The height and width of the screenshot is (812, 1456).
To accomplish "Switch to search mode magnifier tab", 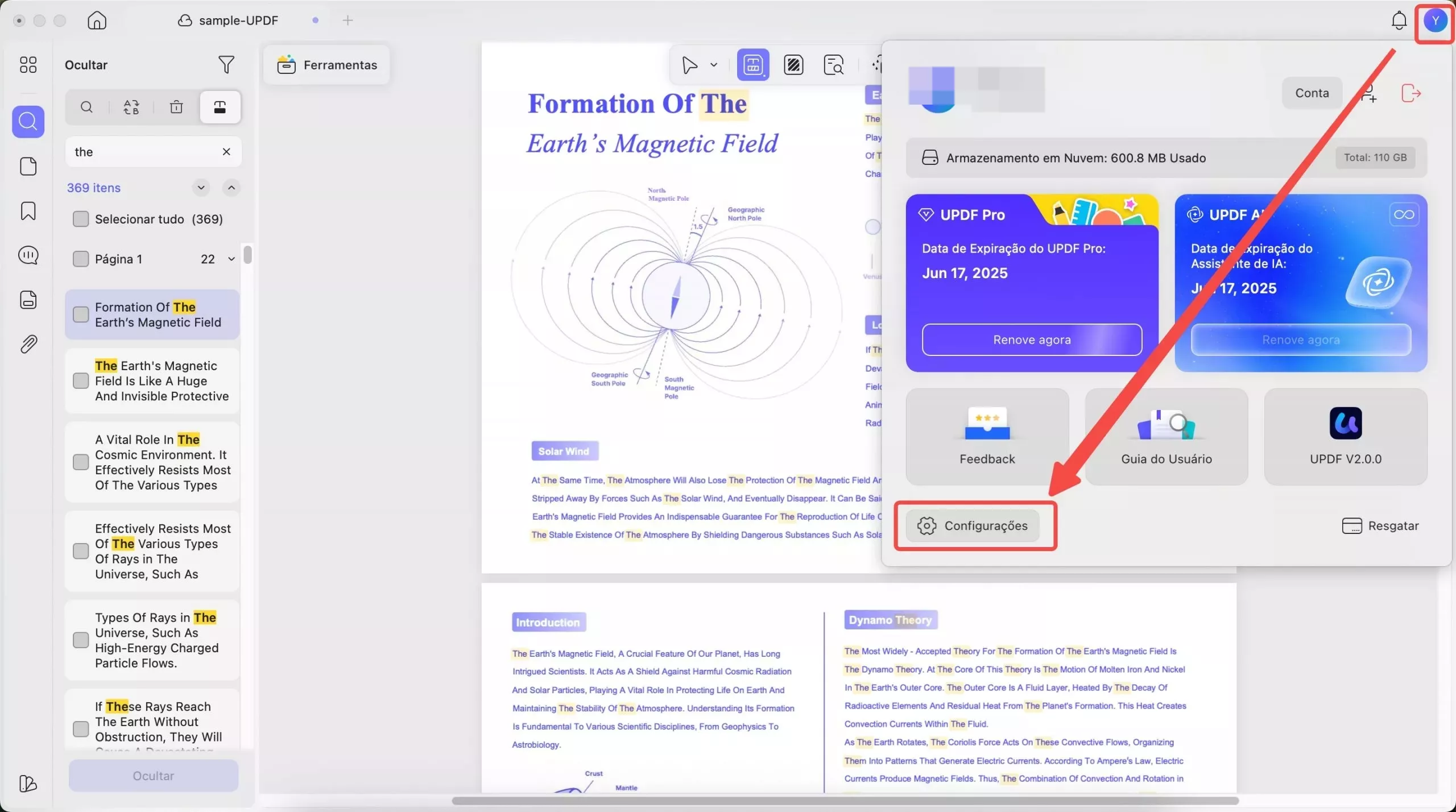I will pos(86,107).
